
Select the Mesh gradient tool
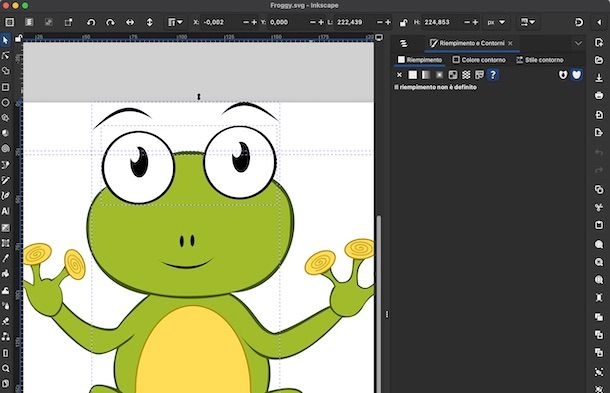click(x=5, y=243)
